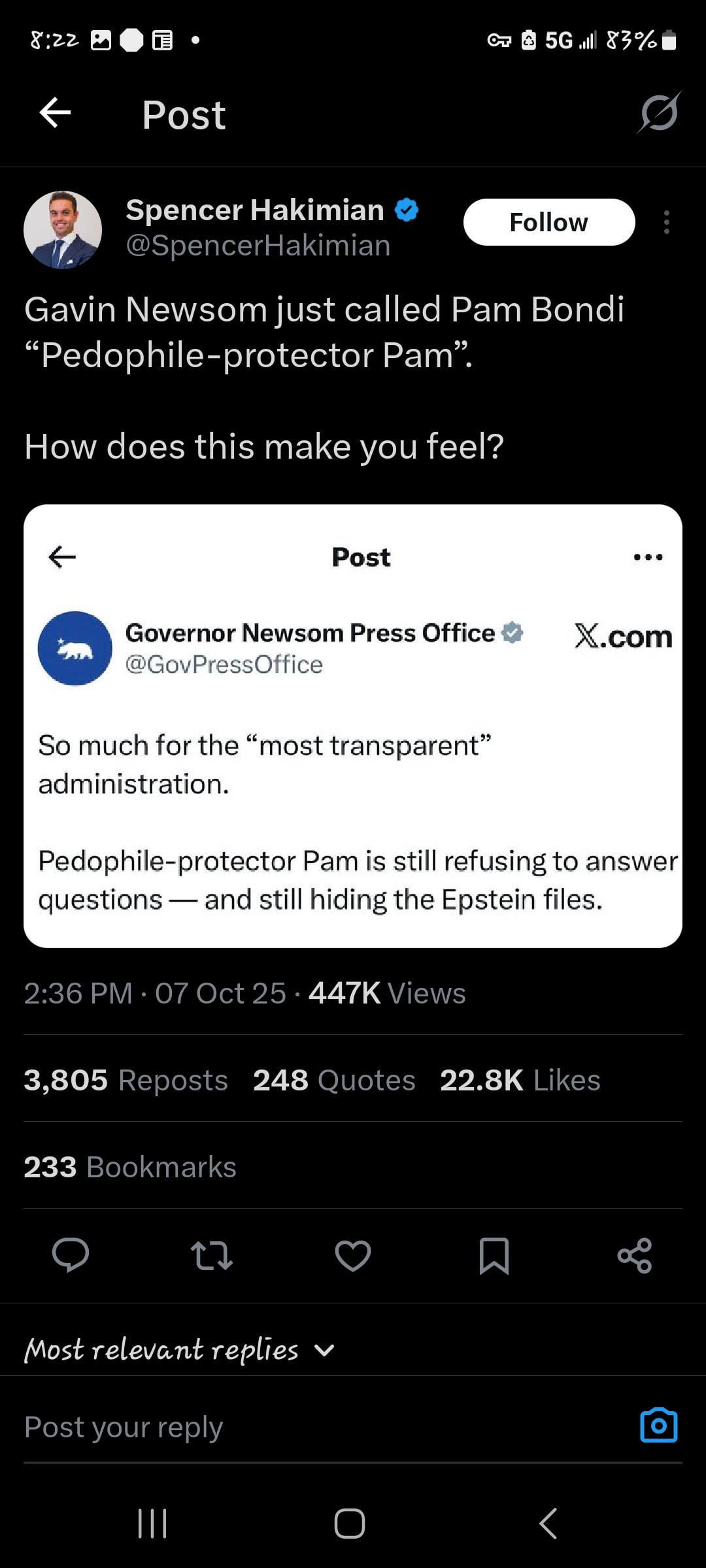View the 3,805 Reposts list
Image resolution: width=706 pixels, height=1568 pixels.
click(126, 1080)
